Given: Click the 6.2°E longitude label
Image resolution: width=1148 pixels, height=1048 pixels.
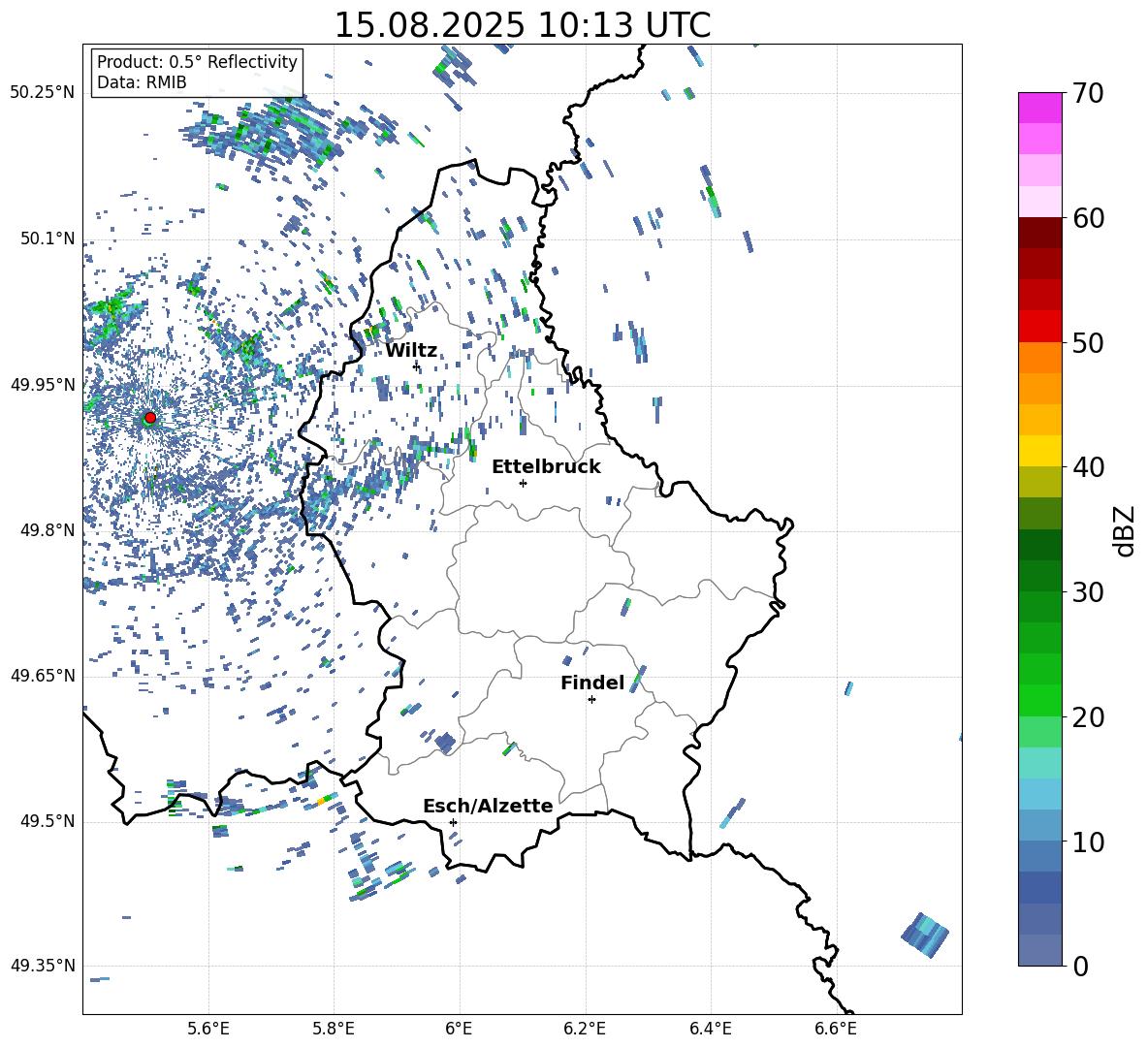Looking at the screenshot, I should (x=585, y=1029).
